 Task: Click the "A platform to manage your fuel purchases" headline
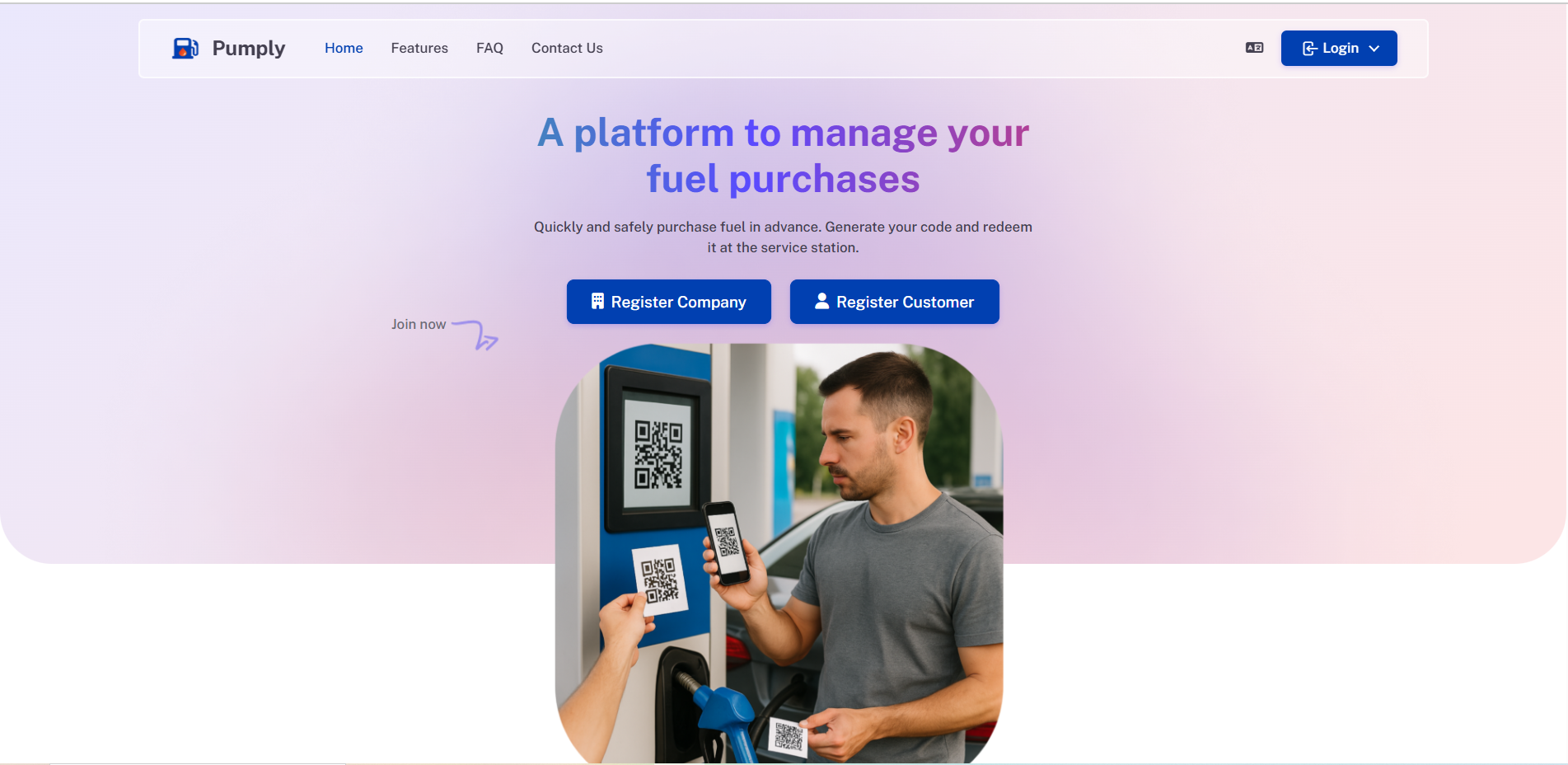(x=784, y=156)
